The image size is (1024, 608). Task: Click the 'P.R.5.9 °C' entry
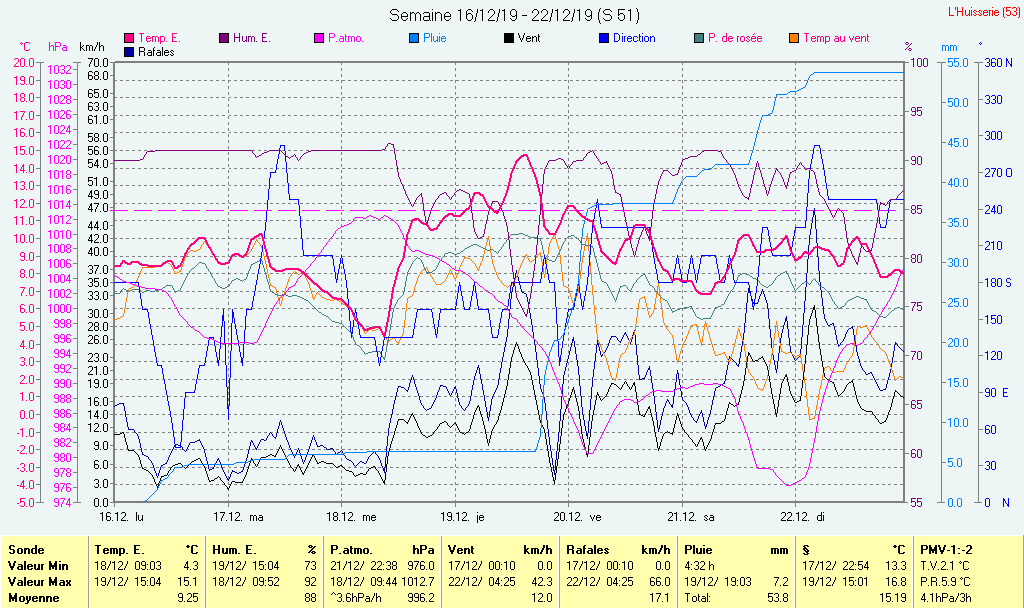pos(945,582)
